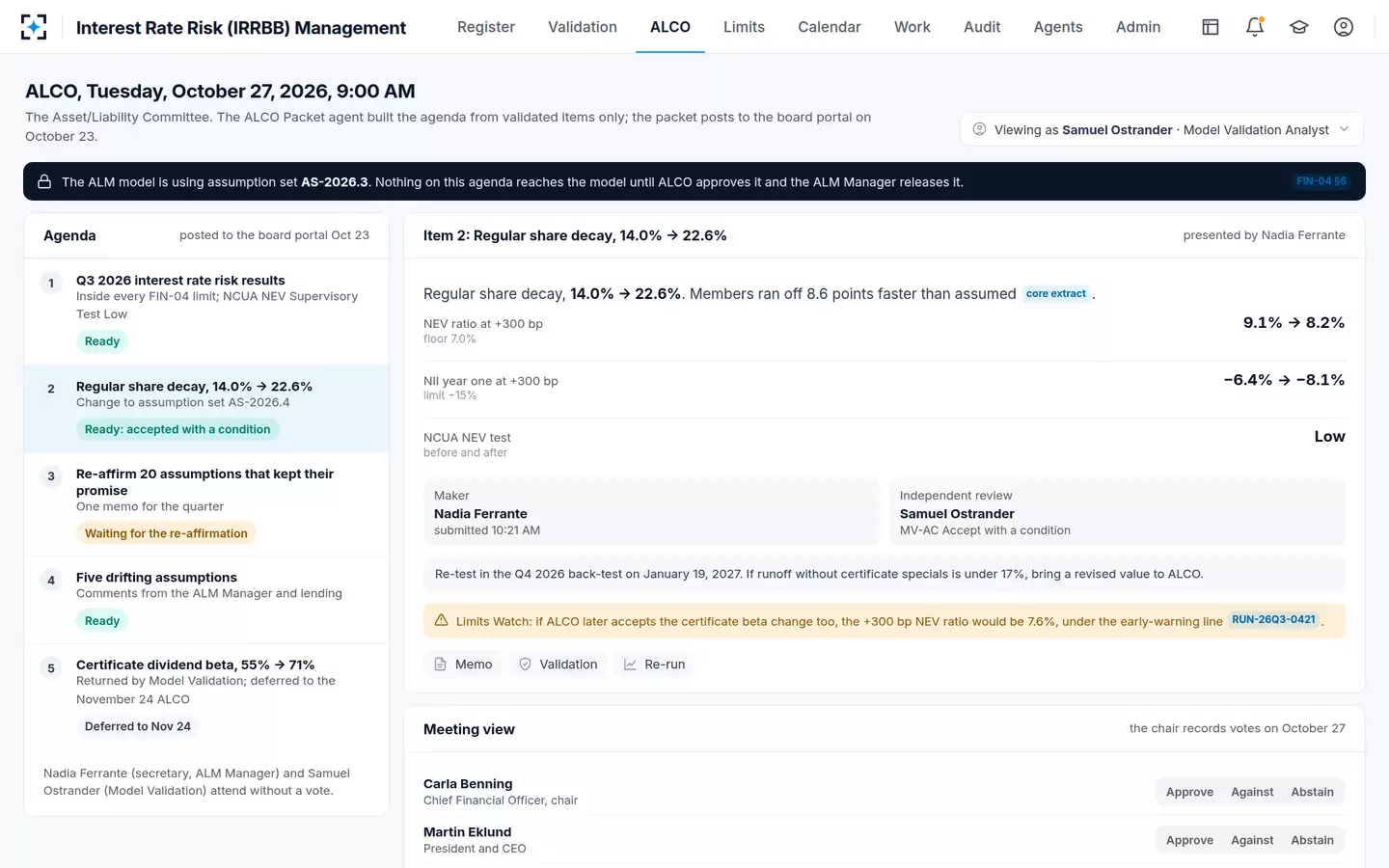Open agenda item 'Regular share decay, 14.0% → 22.6%'
The width and height of the screenshot is (1389, 868).
206,409
